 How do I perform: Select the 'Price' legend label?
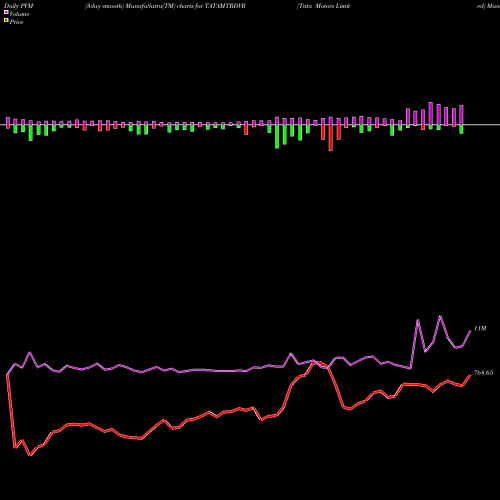16,22
